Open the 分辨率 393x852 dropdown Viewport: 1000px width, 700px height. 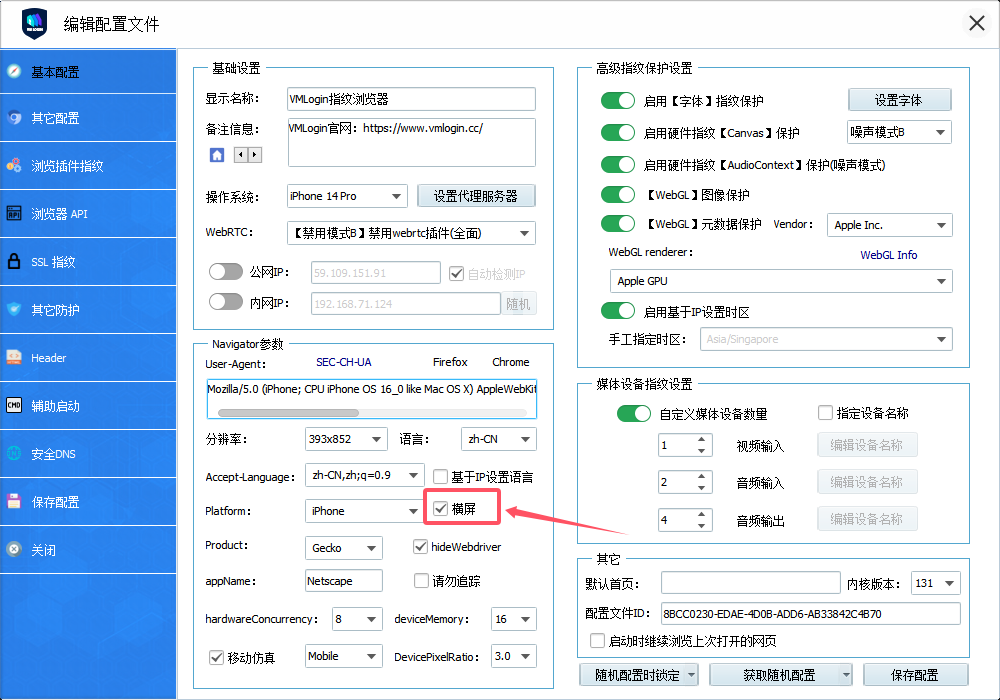tap(346, 439)
